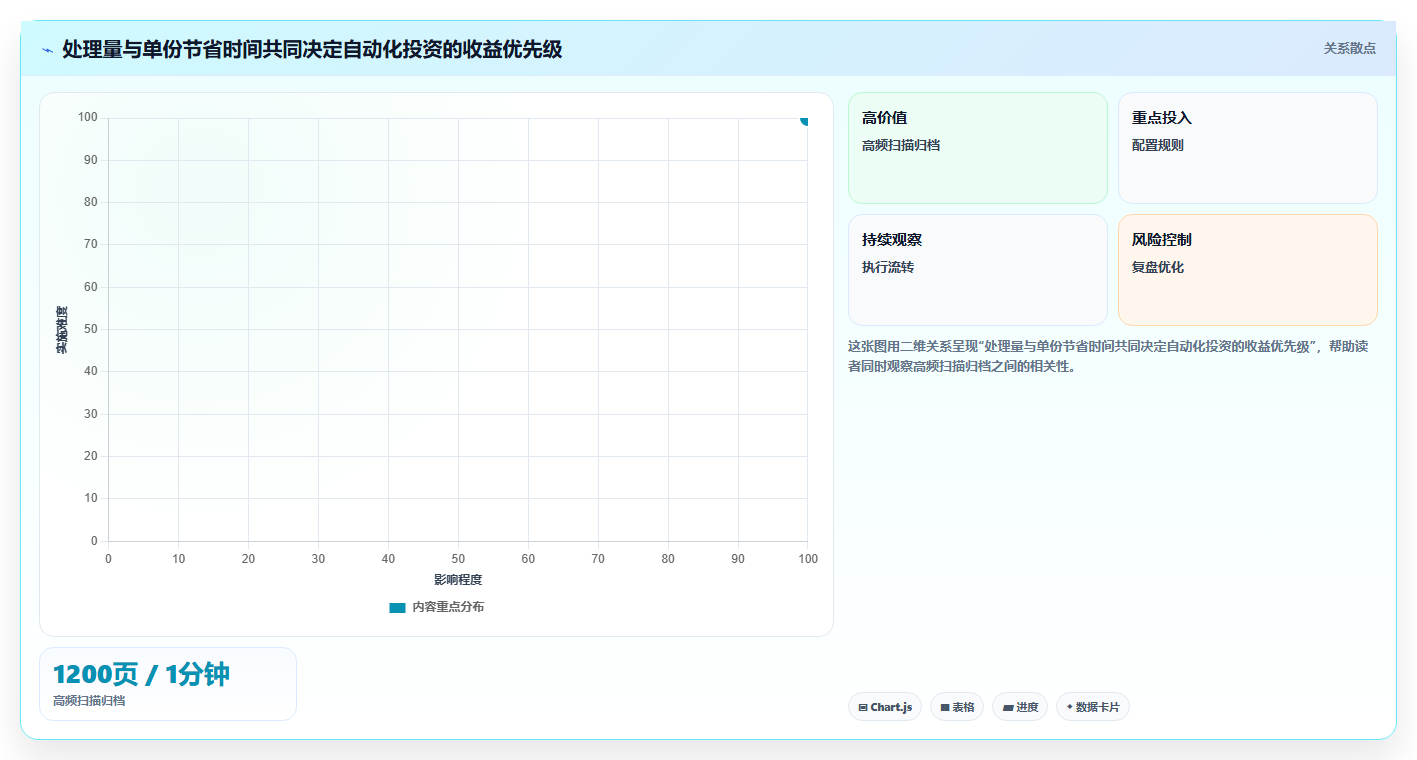Click the 内容重点分布 legend label
The width and height of the screenshot is (1417, 760).
pyautogui.click(x=448, y=607)
